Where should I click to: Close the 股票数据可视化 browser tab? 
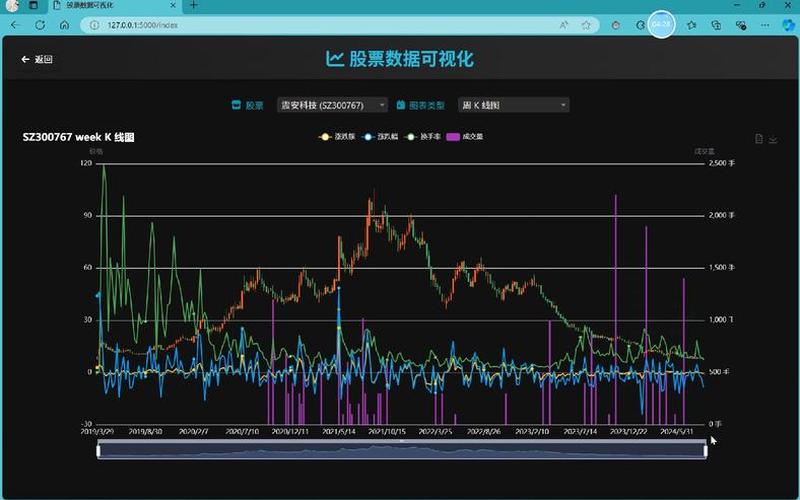coord(173,6)
